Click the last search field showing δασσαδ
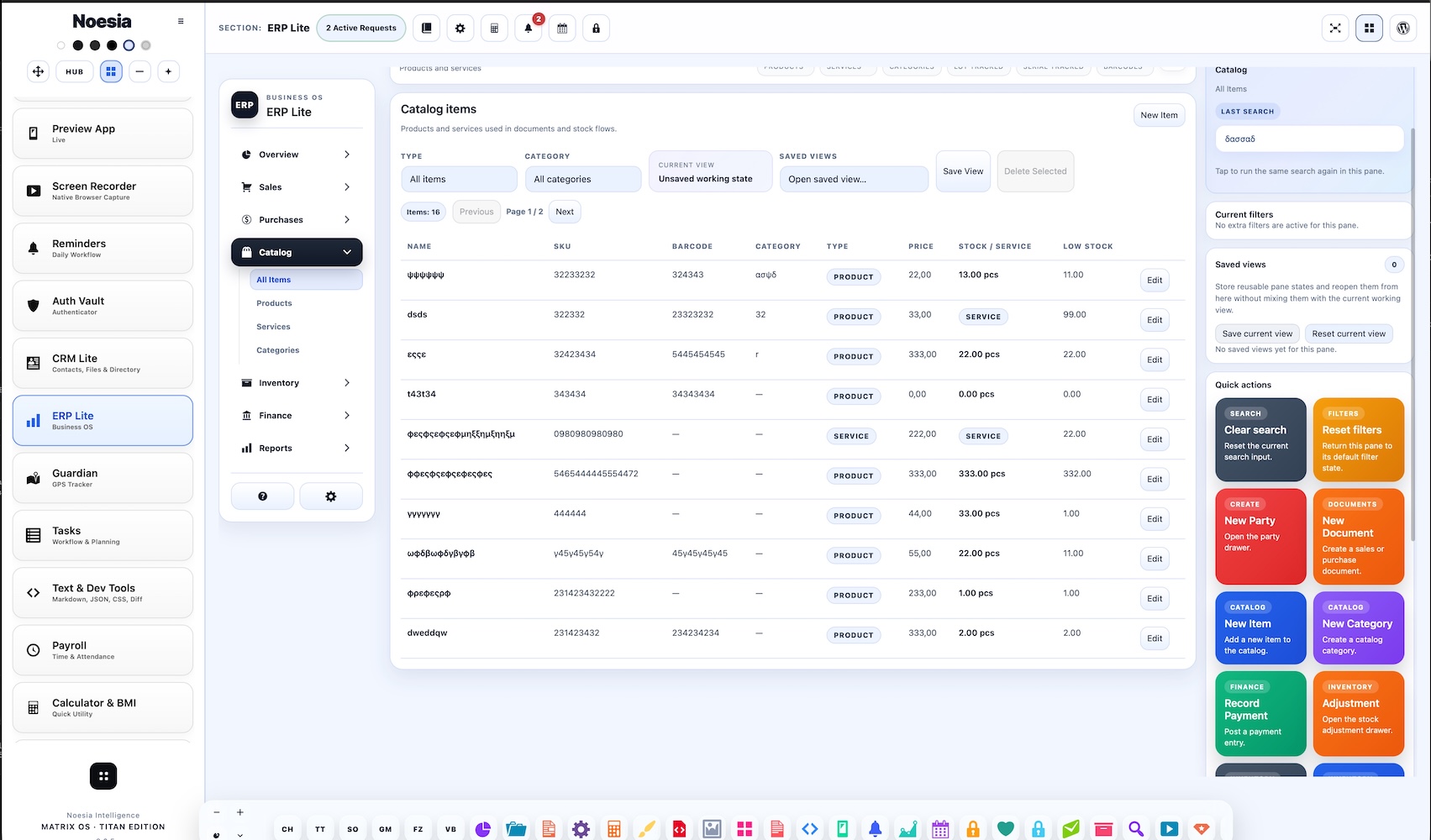Image resolution: width=1431 pixels, height=840 pixels. (x=1309, y=139)
